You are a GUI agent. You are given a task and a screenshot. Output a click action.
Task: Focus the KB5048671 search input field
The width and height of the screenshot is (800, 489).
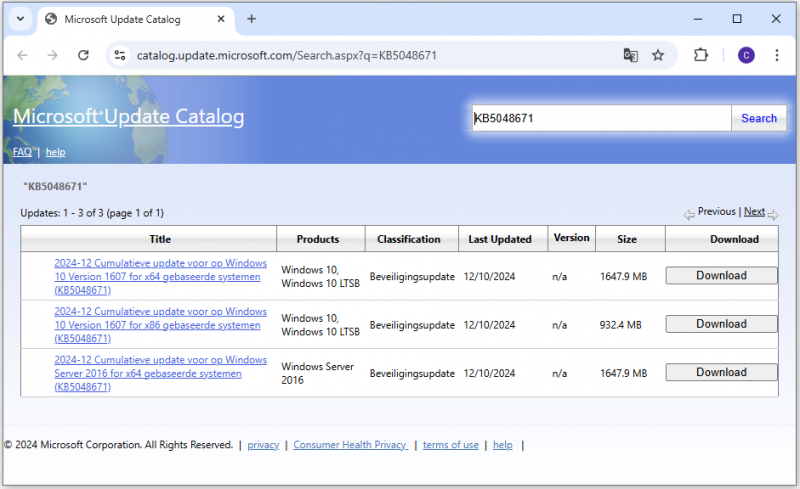click(602, 118)
